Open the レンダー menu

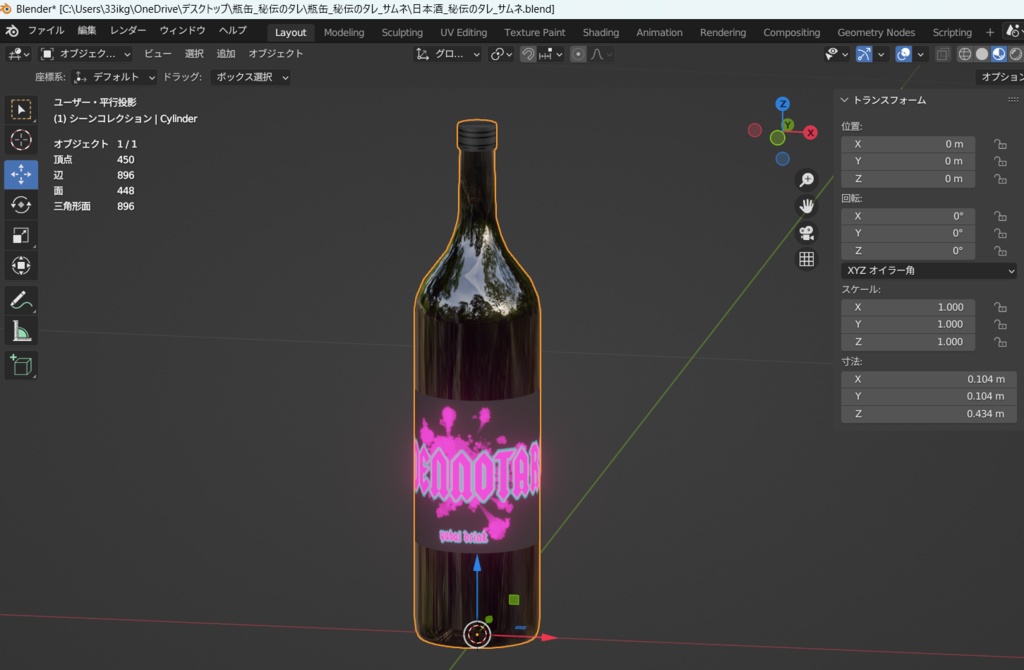click(128, 31)
